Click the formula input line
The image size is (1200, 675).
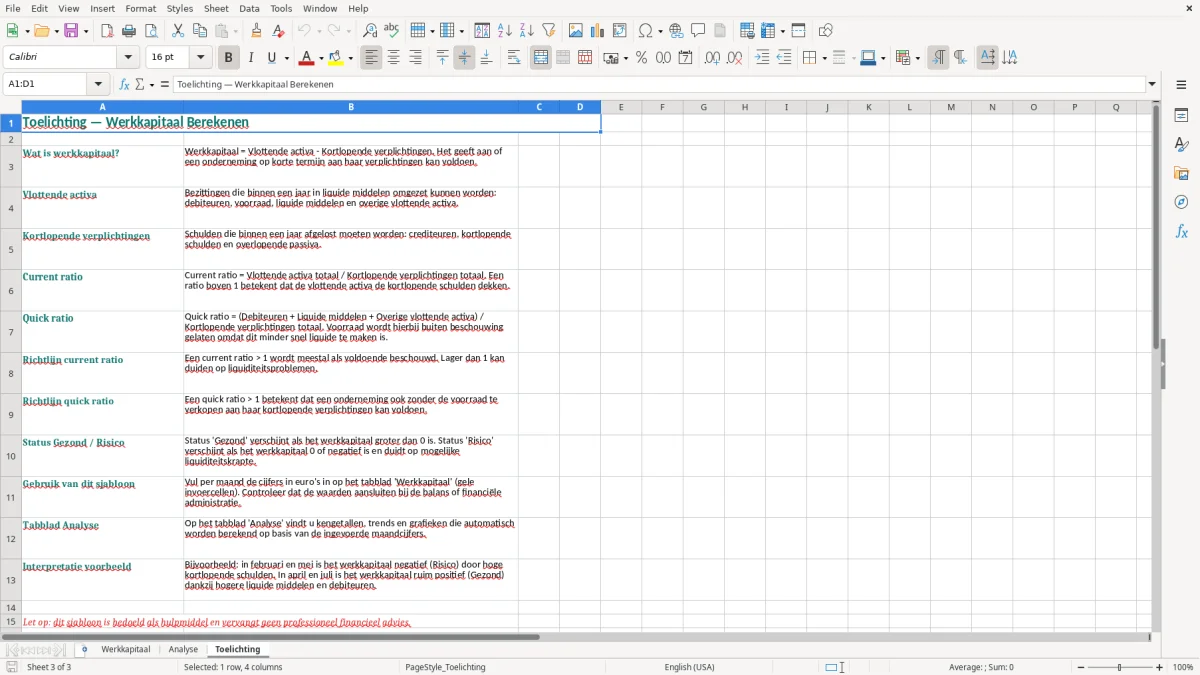coord(658,85)
